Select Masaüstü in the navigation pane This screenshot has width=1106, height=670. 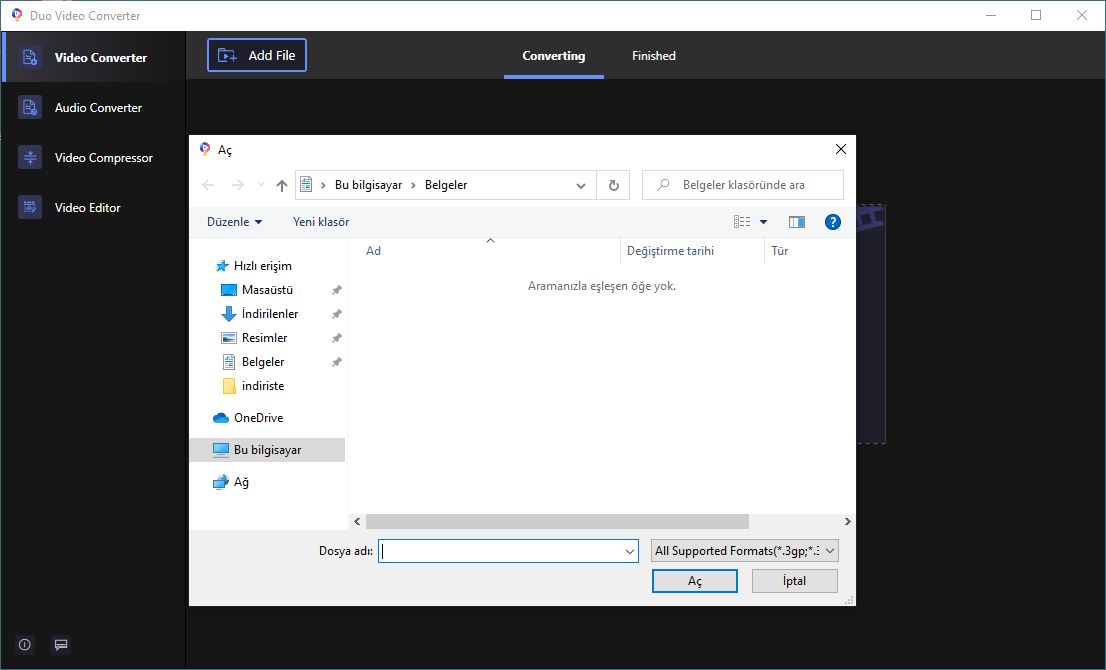point(267,290)
